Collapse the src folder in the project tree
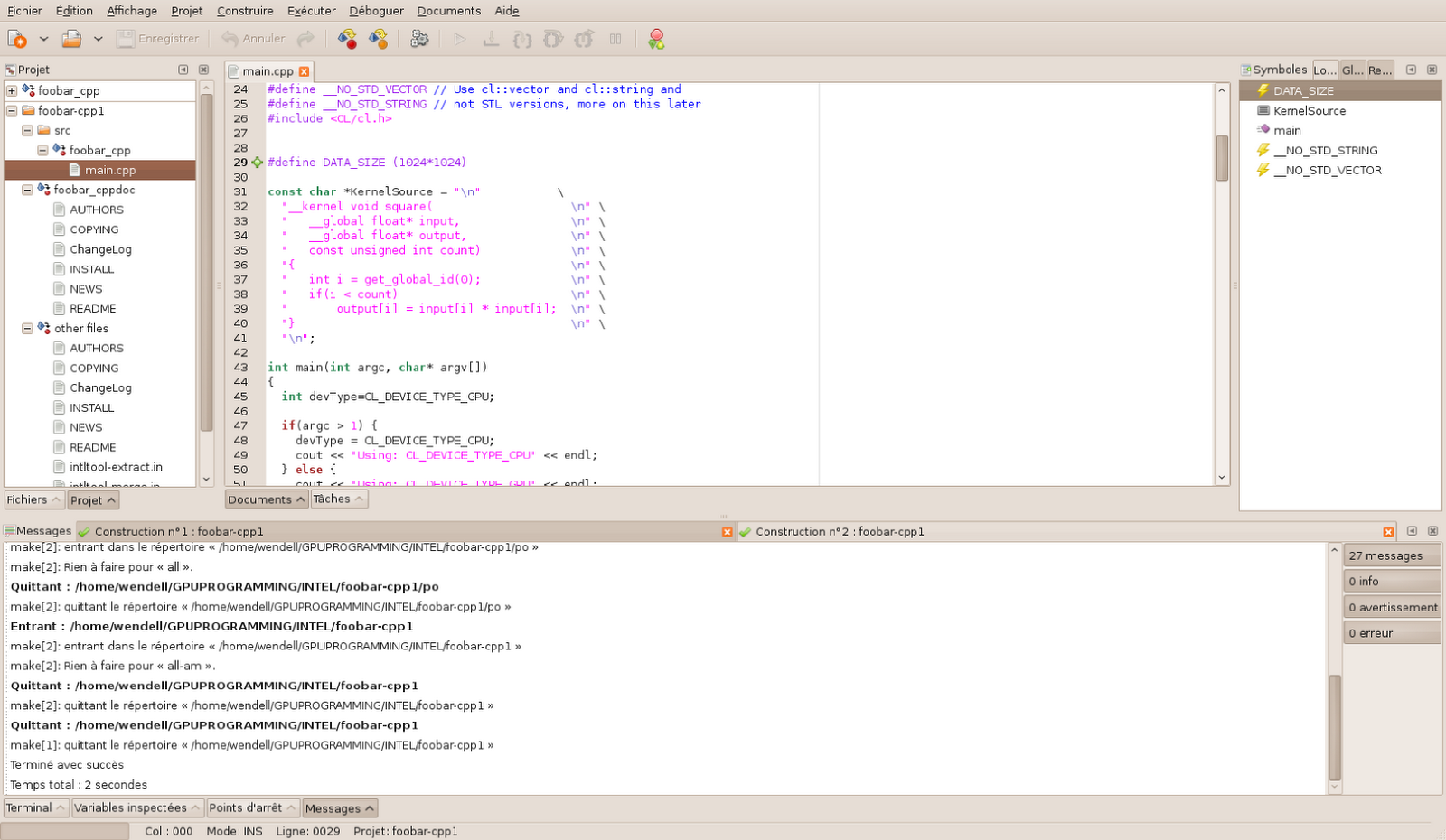This screenshot has height=840, width=1446. pos(27,130)
